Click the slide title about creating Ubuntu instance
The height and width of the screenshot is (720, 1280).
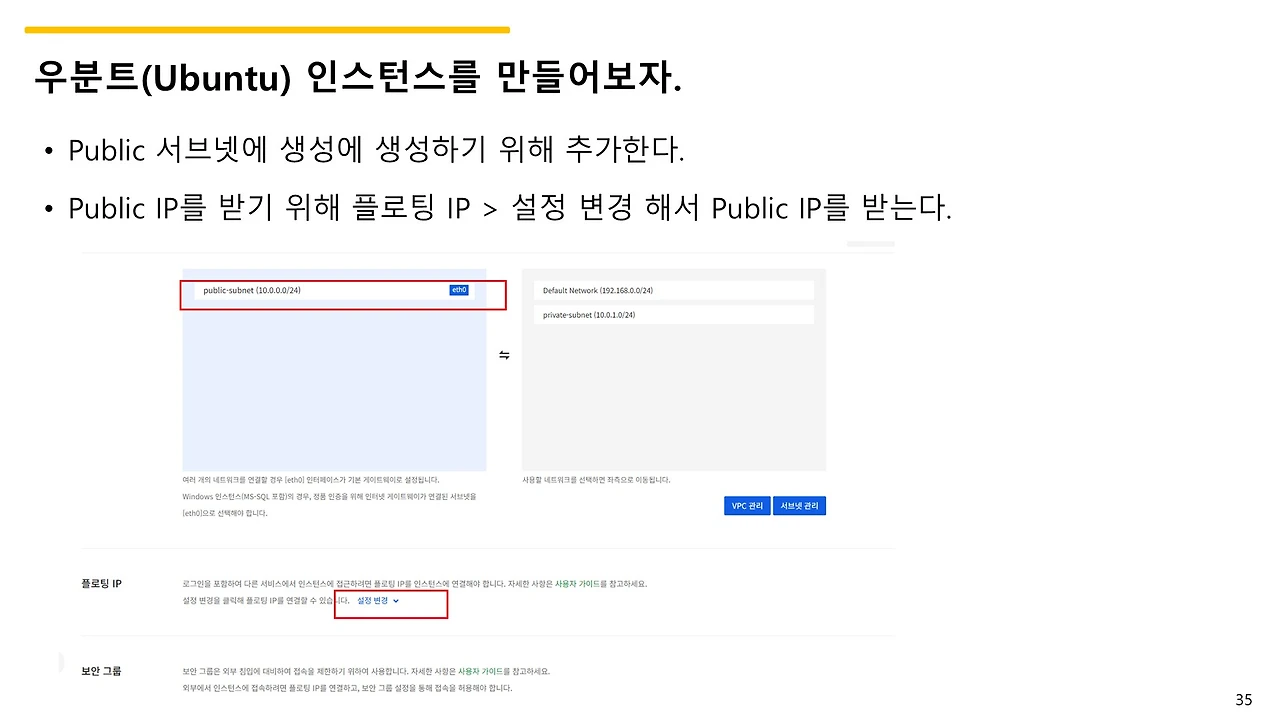(x=360, y=78)
